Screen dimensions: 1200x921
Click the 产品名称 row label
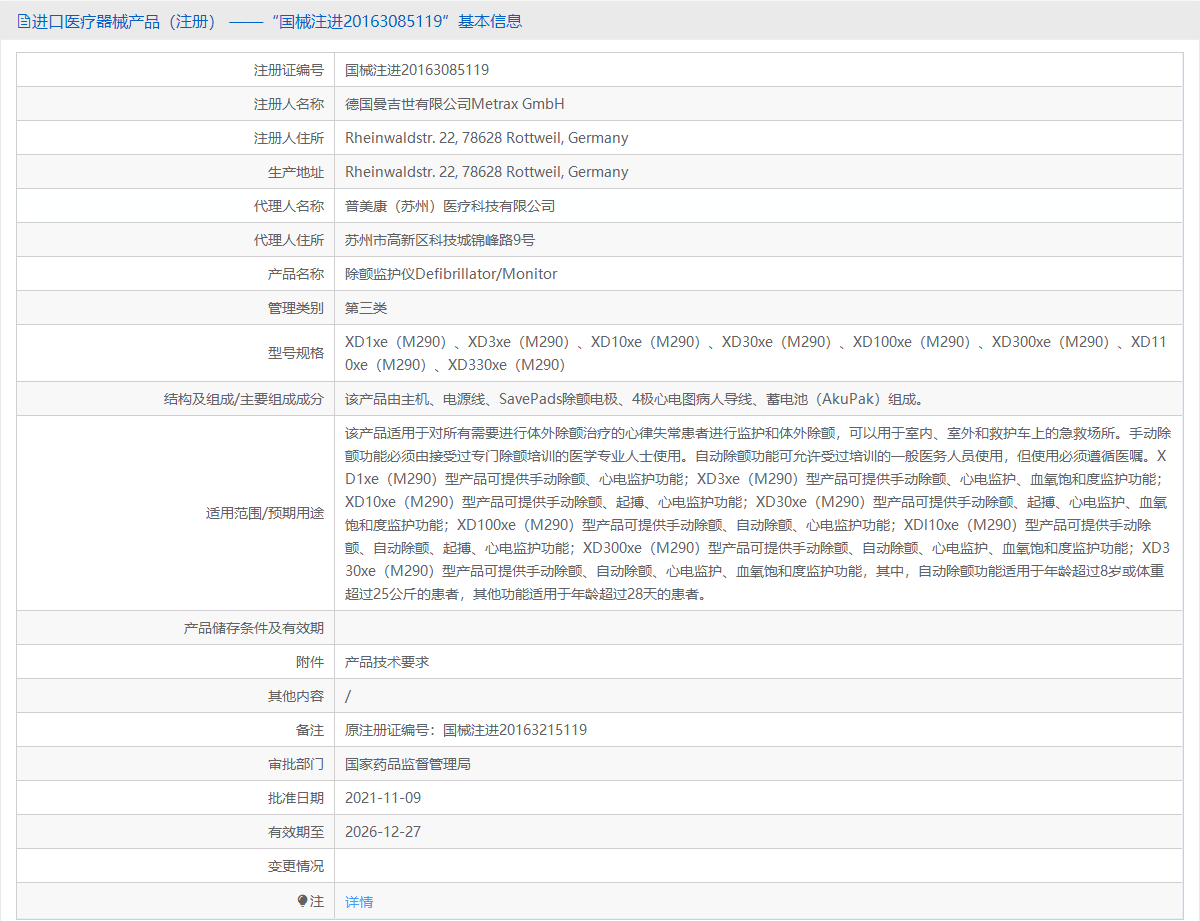click(x=296, y=274)
